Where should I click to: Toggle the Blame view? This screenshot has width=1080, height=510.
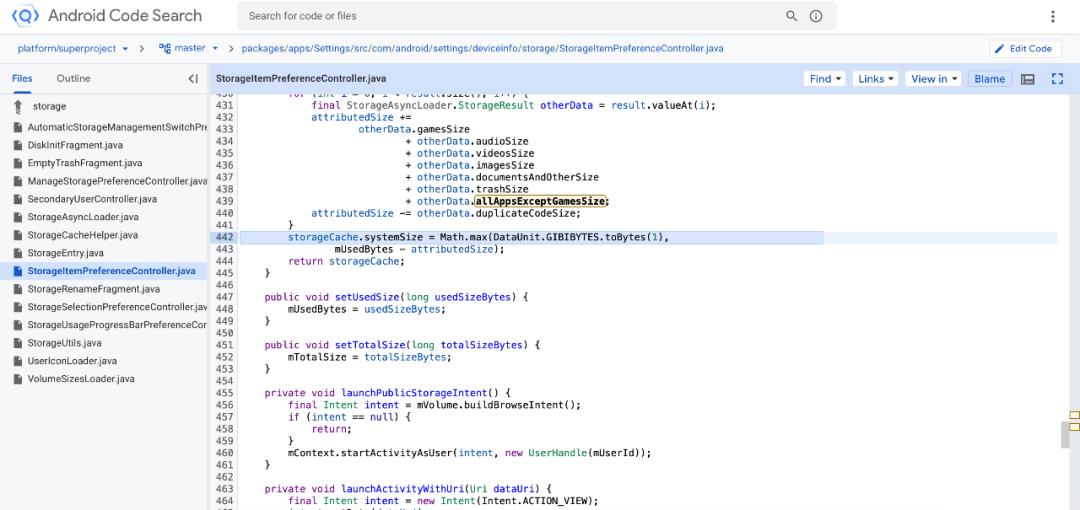989,79
